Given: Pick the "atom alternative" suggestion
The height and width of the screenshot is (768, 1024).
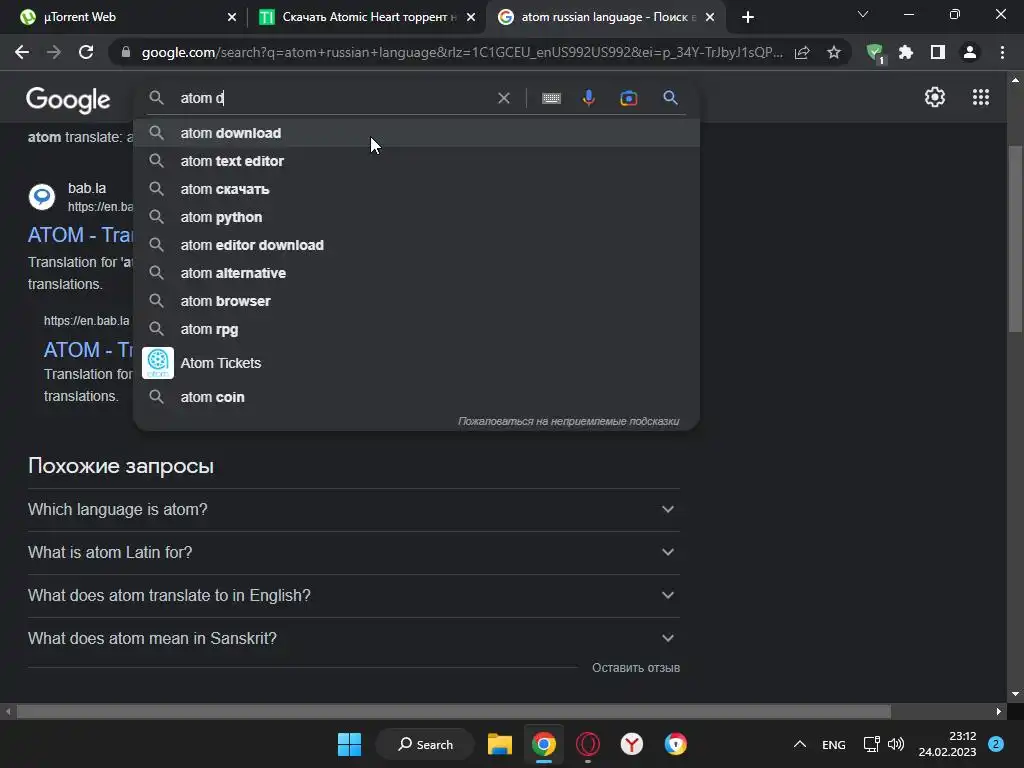Looking at the screenshot, I should tap(416, 274).
